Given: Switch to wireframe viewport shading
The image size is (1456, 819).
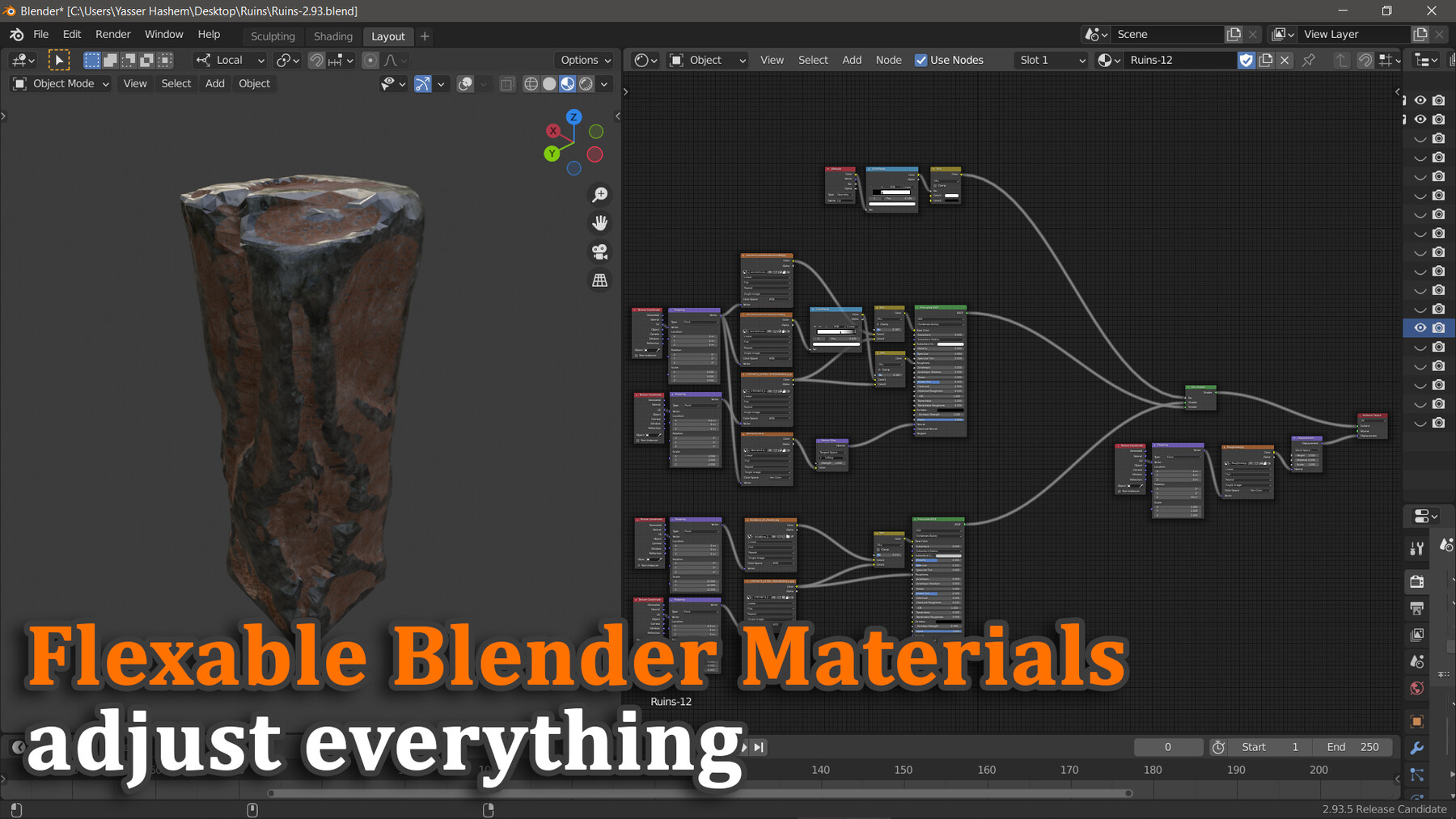Looking at the screenshot, I should coord(531,83).
